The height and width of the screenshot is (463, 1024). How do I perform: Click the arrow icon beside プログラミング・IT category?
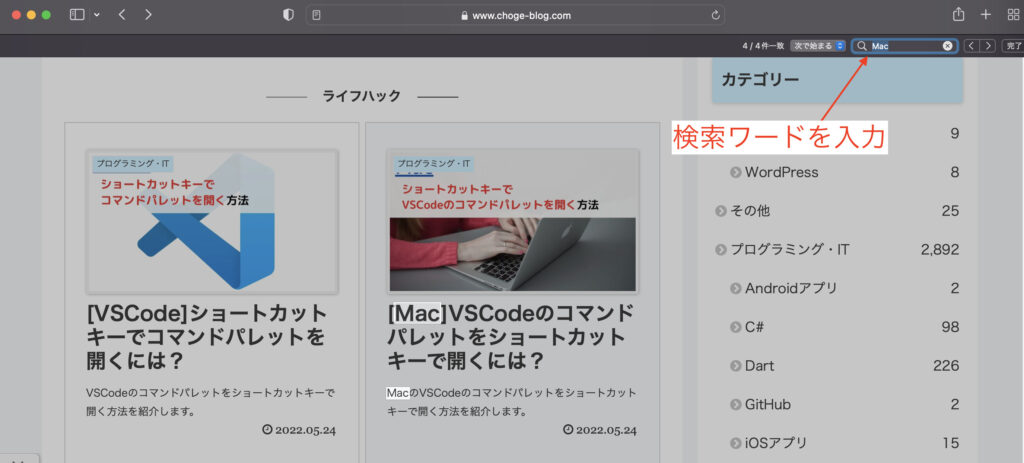click(721, 249)
